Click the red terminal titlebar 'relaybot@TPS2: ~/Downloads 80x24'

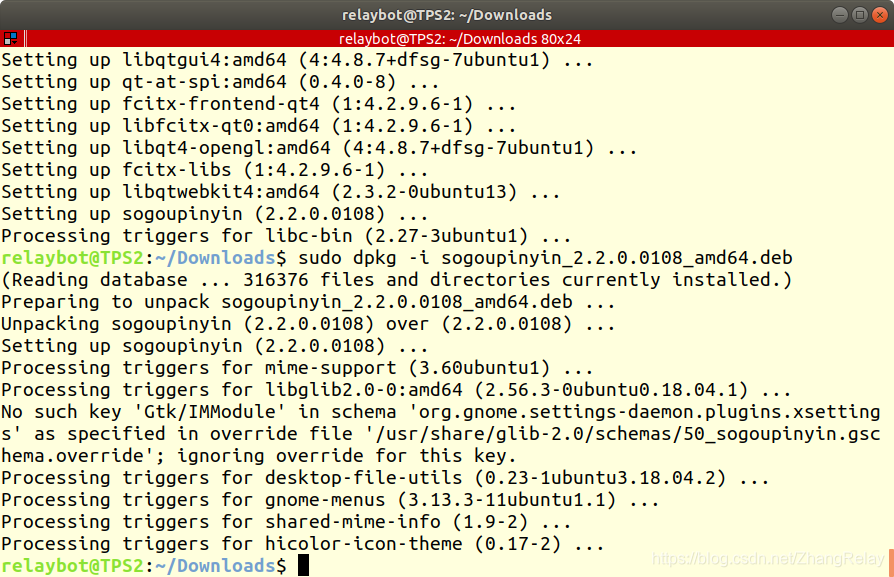tap(460, 39)
